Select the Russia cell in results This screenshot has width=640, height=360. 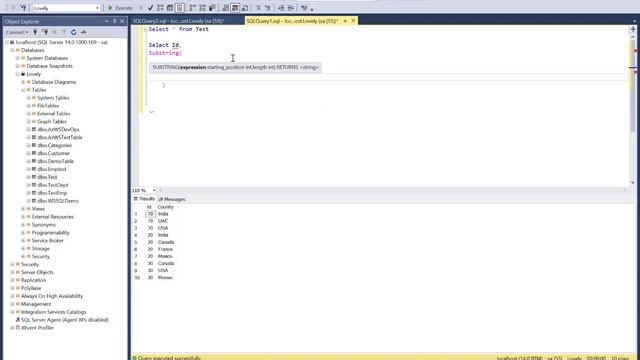[x=165, y=278]
